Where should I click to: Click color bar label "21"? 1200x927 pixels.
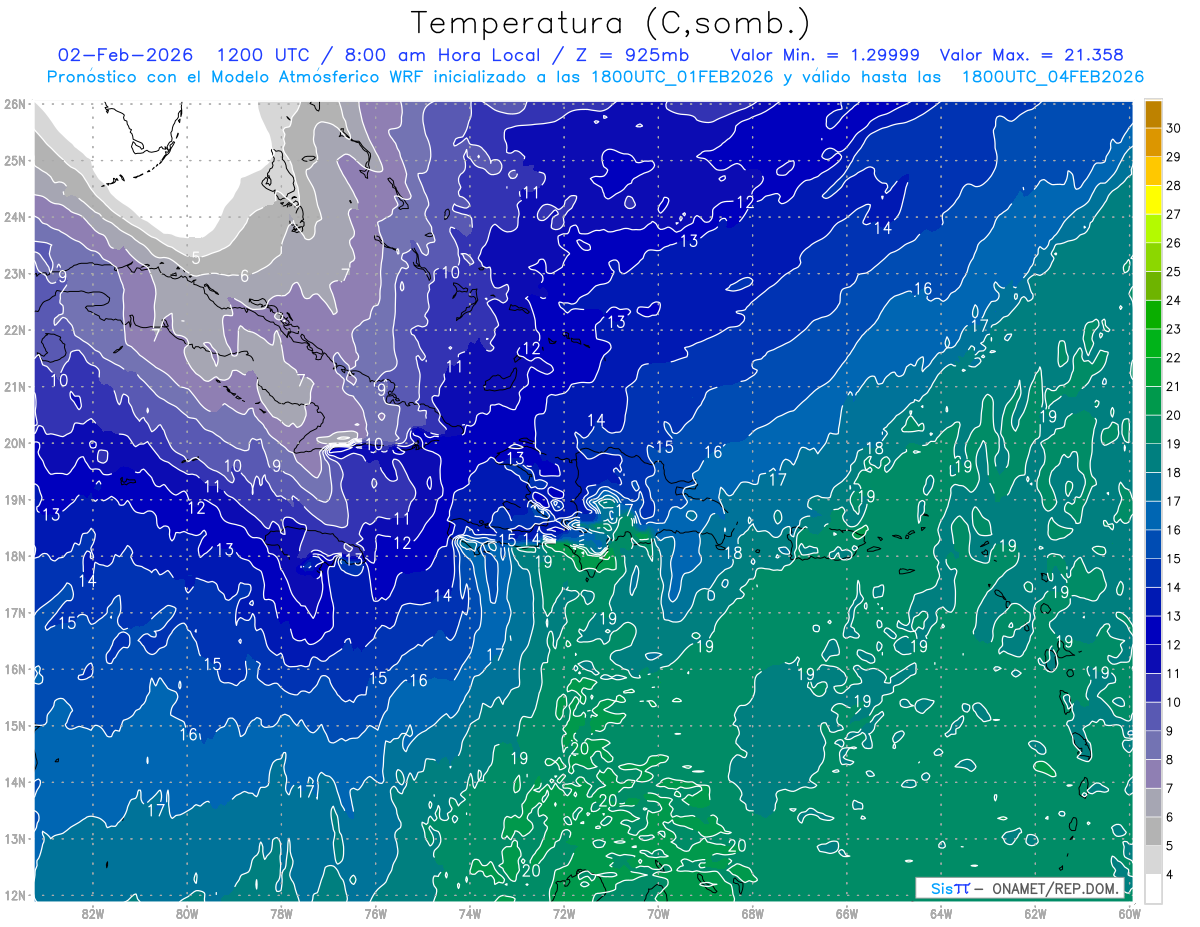tap(1174, 386)
